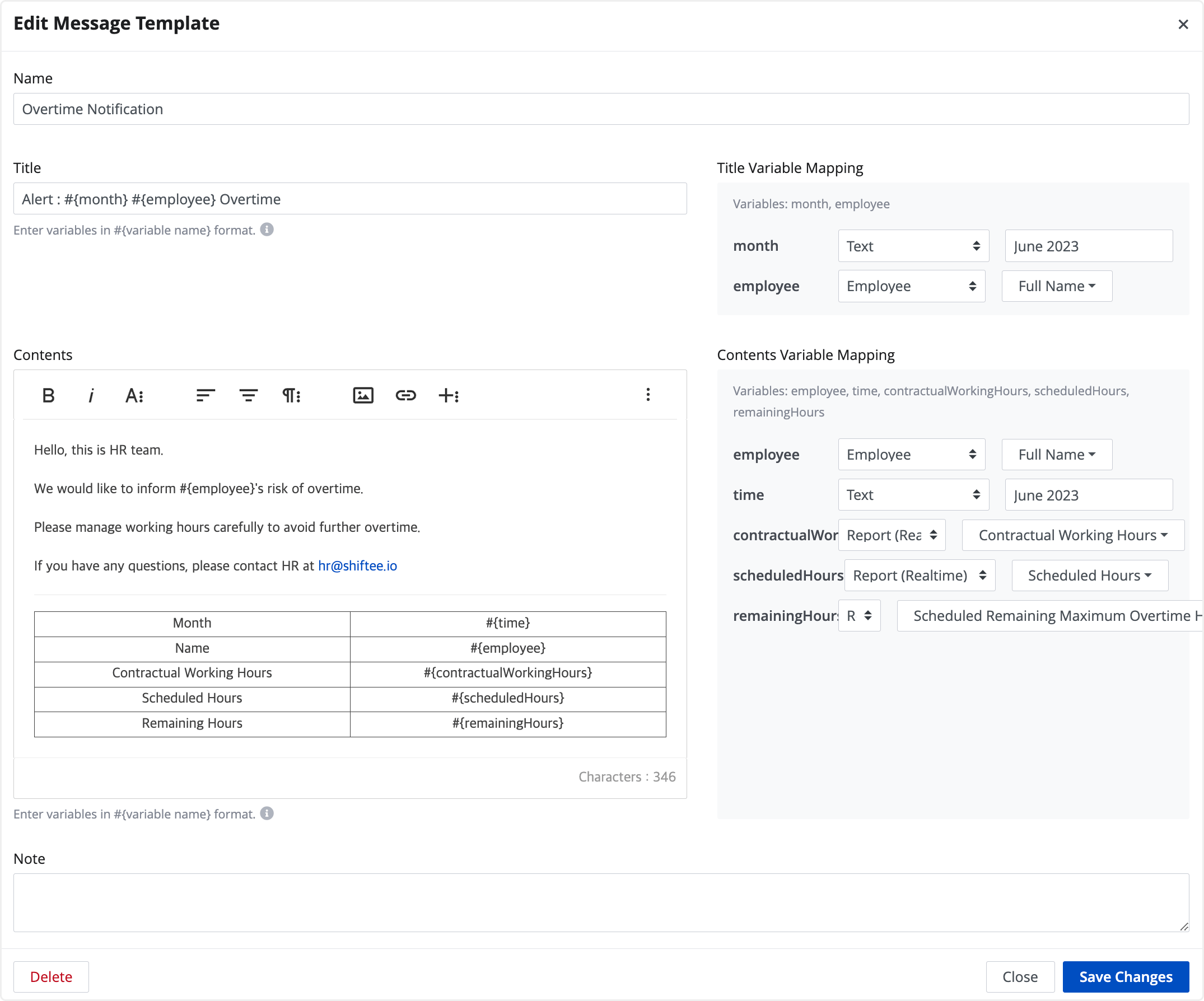Viewport: 1204px width, 1001px height.
Task: Toggle bold formatting in the contents editor
Action: 48,395
